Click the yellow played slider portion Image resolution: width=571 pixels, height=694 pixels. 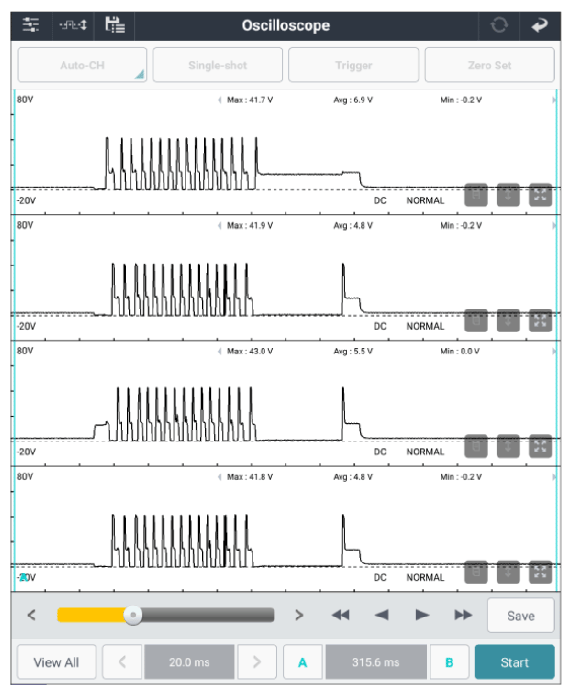(x=91, y=615)
